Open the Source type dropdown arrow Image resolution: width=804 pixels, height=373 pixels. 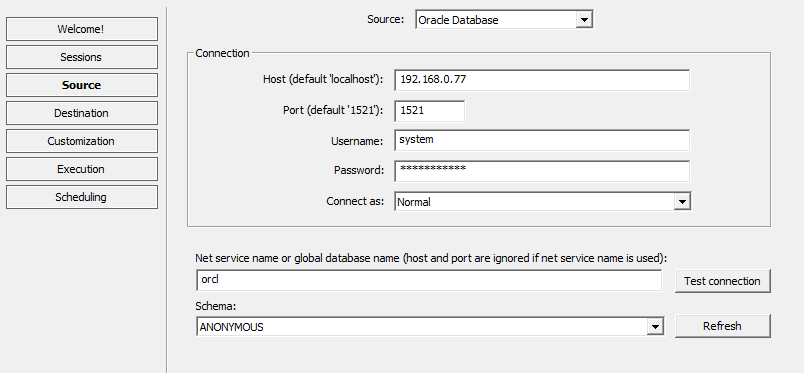click(x=584, y=20)
